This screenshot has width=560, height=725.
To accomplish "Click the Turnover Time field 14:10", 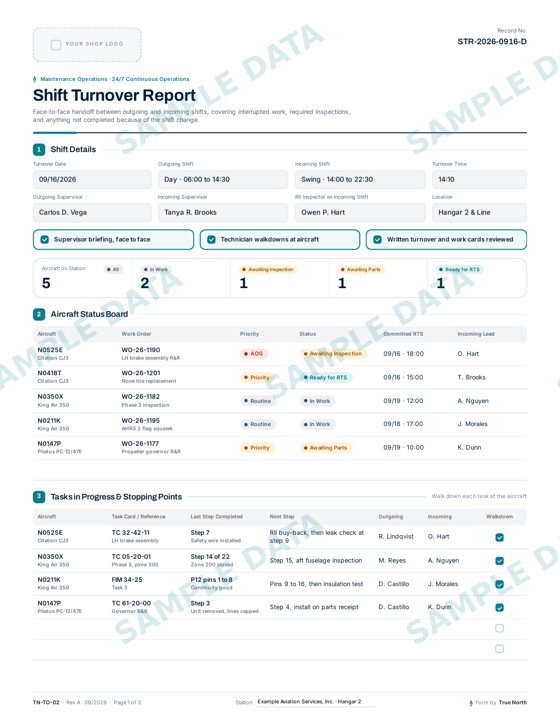I will coord(479,179).
